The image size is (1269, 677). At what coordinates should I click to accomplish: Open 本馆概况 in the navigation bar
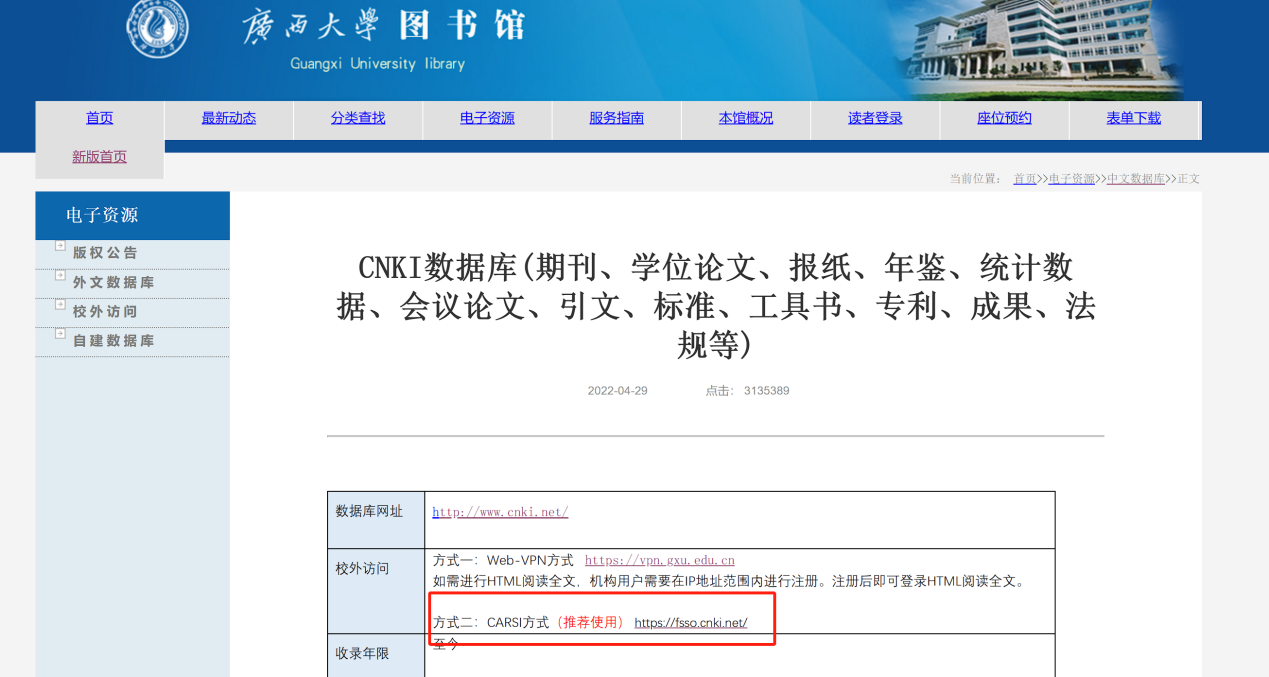point(746,118)
